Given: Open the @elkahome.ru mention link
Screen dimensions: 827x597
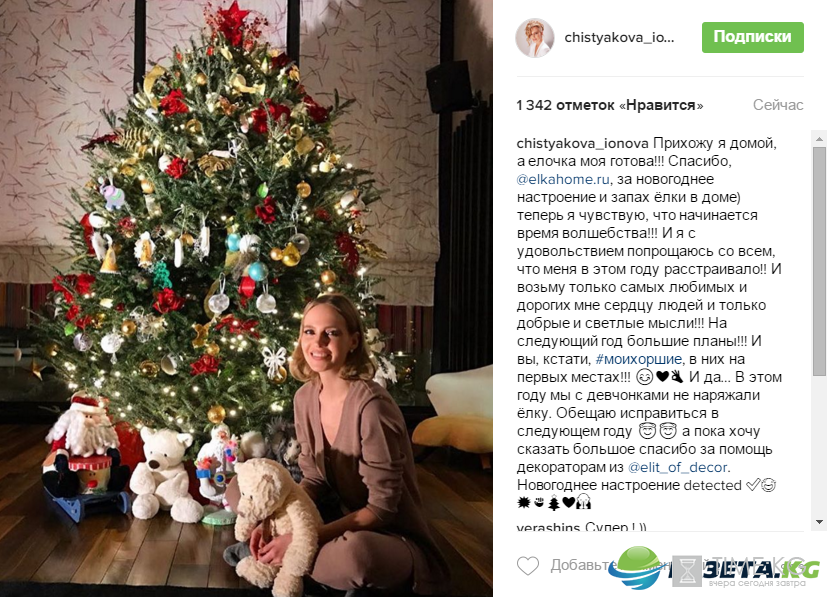Looking at the screenshot, I should click(x=563, y=179).
